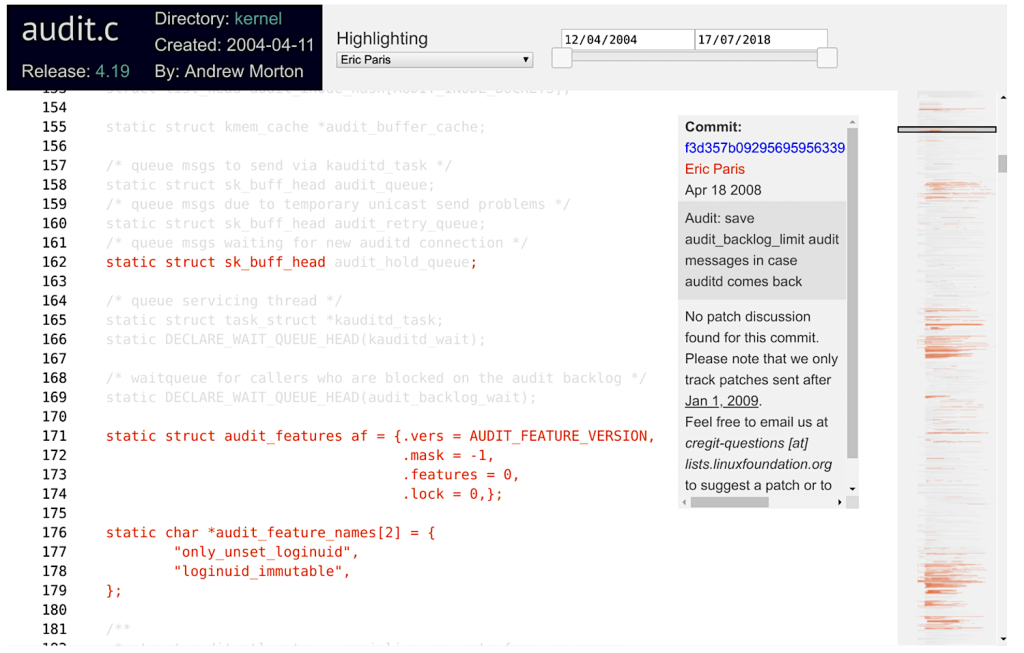
Task: Click the start date field 12/04/2004
Action: [627, 40]
